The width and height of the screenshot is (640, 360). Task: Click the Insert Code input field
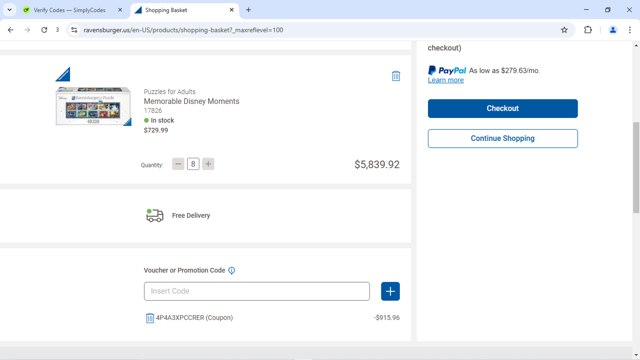257,291
